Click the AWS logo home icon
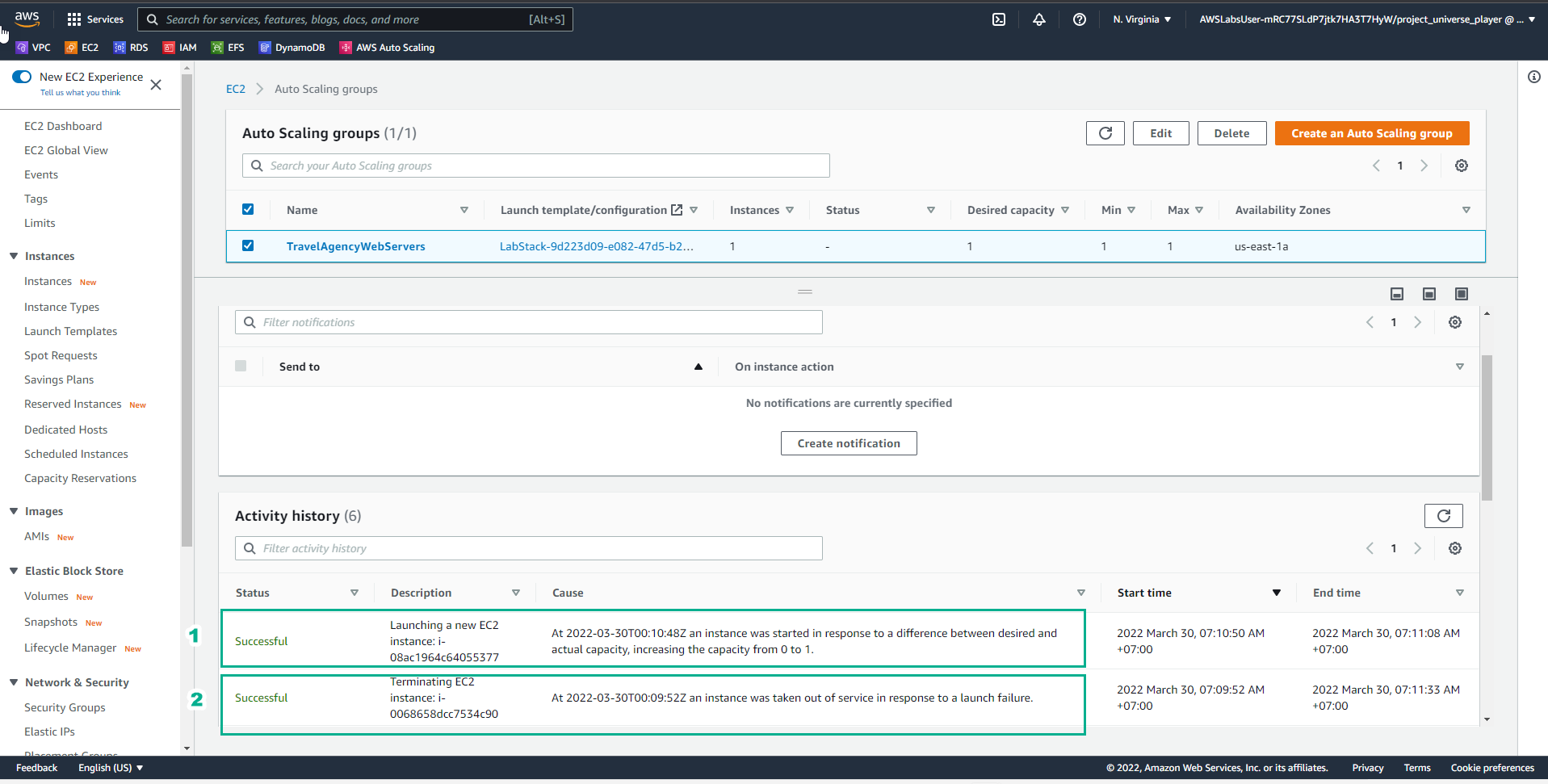Viewport: 1548px width, 784px height. click(x=27, y=19)
